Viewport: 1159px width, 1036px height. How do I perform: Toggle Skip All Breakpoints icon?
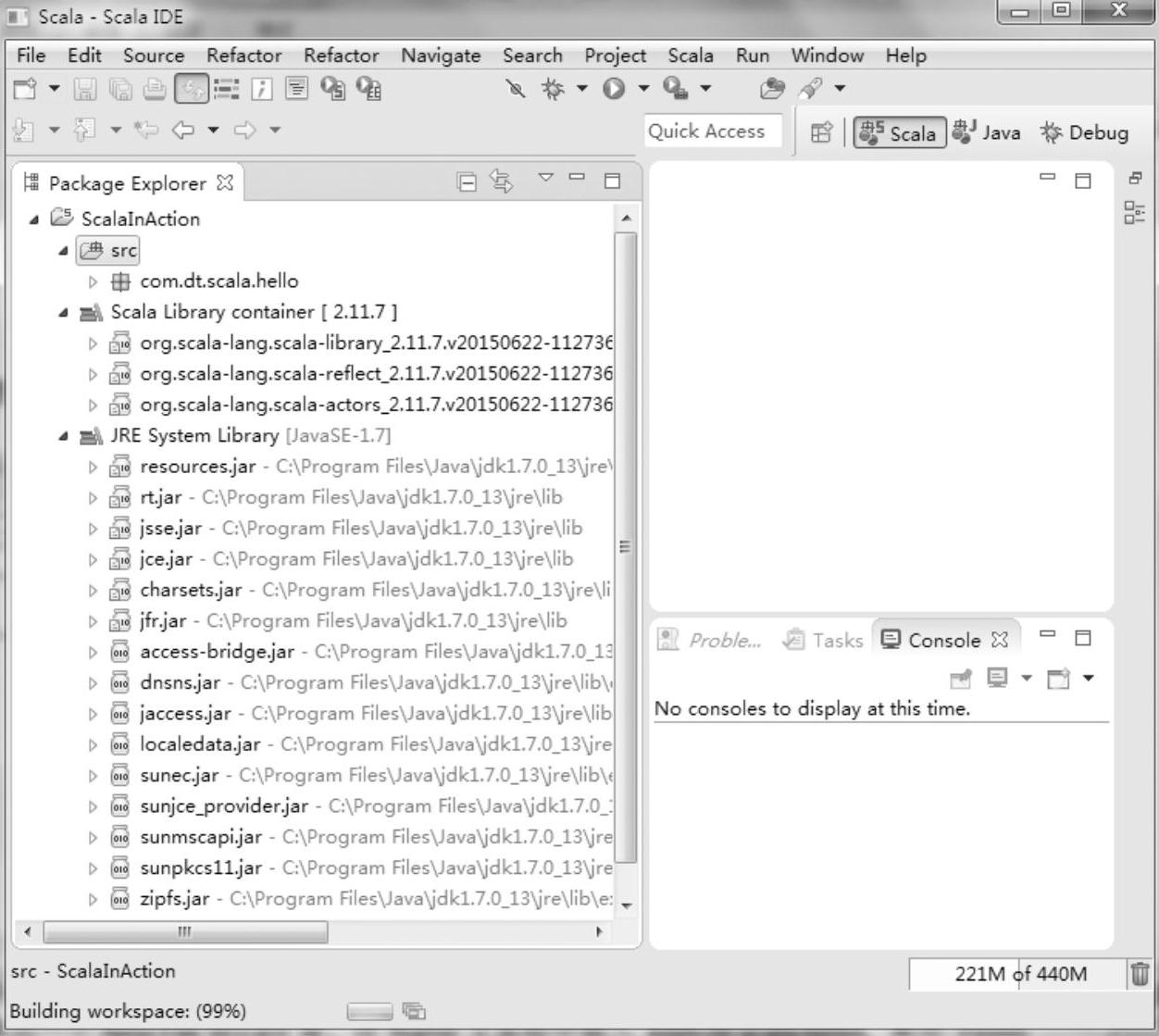pyautogui.click(x=516, y=88)
